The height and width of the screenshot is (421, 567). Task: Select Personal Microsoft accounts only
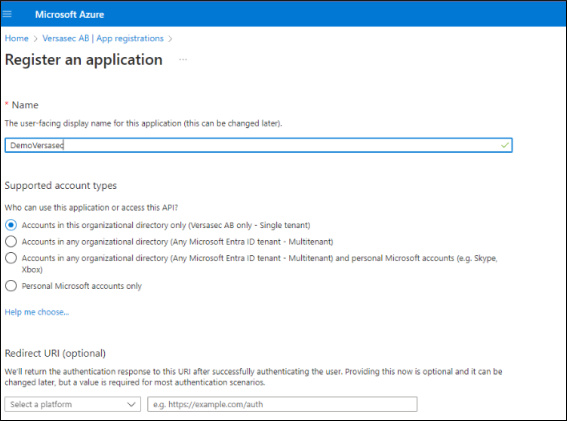point(11,286)
